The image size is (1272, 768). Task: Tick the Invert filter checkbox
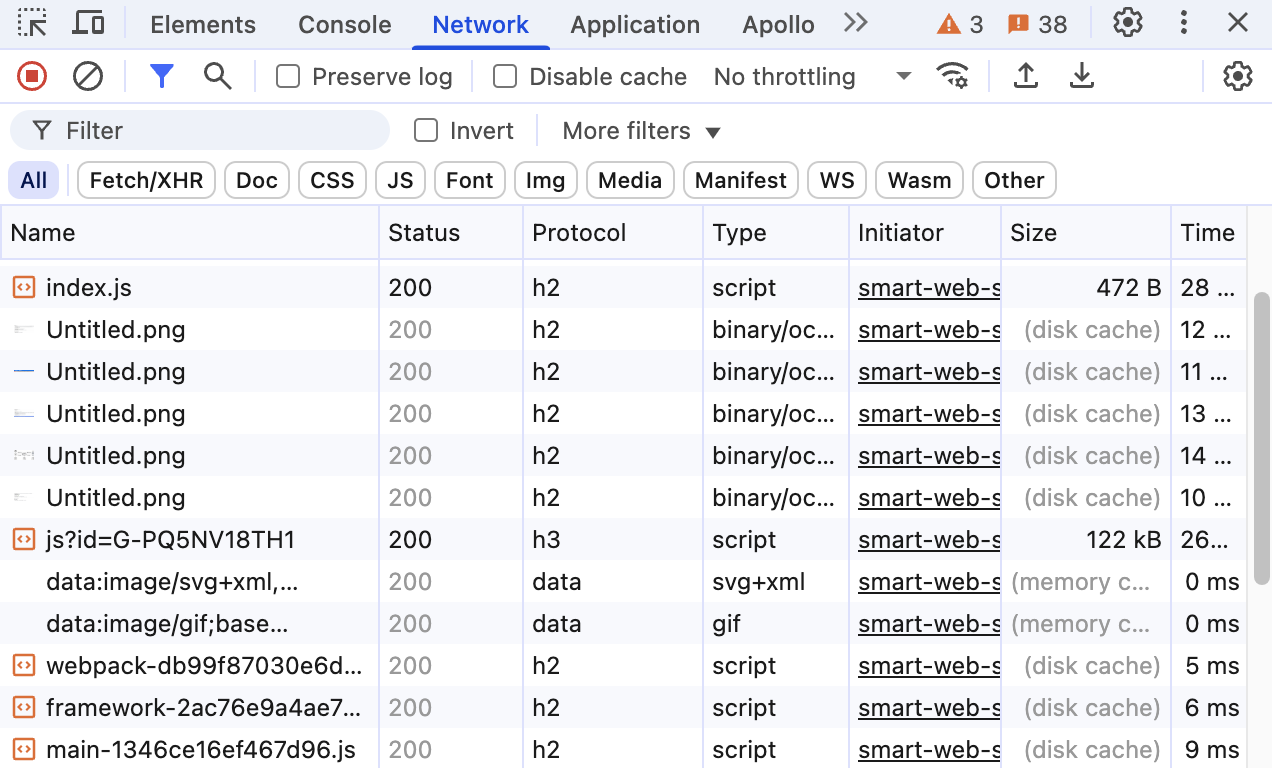(x=426, y=130)
